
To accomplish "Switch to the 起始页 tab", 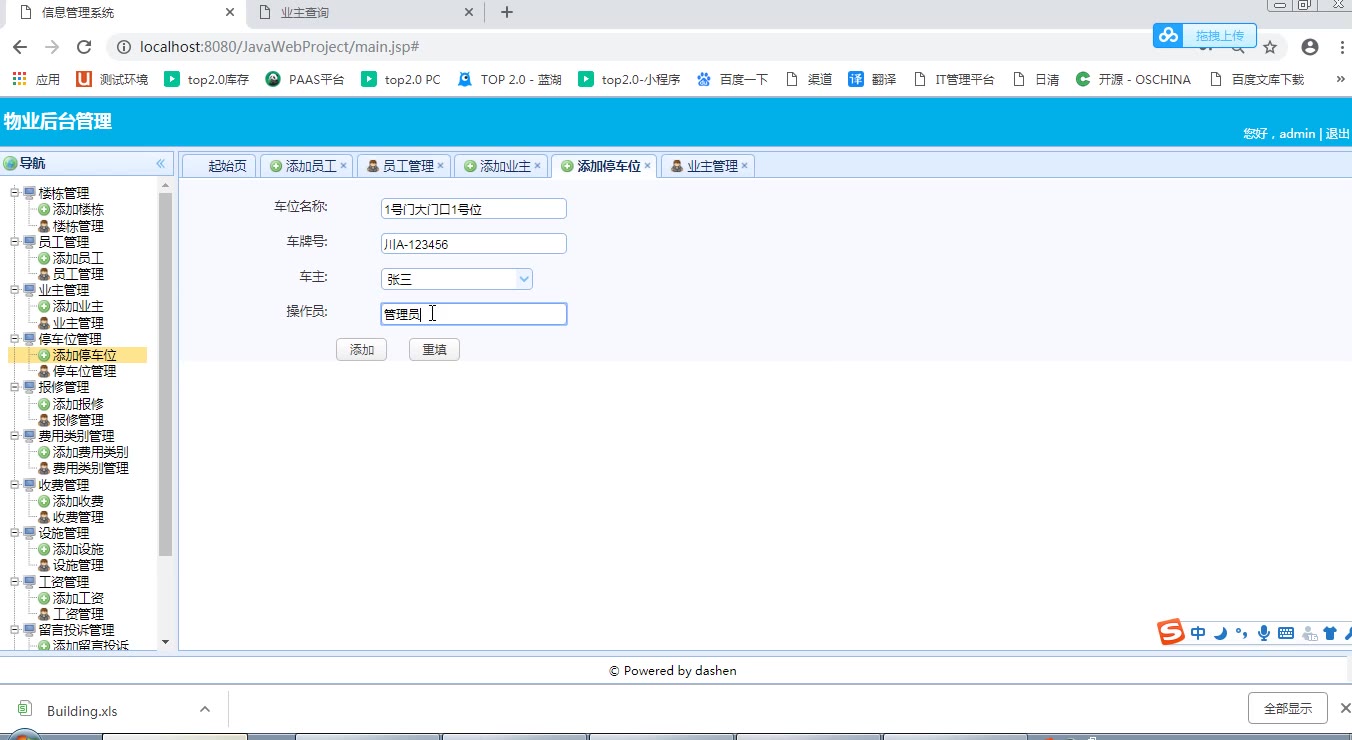I will coord(219,166).
